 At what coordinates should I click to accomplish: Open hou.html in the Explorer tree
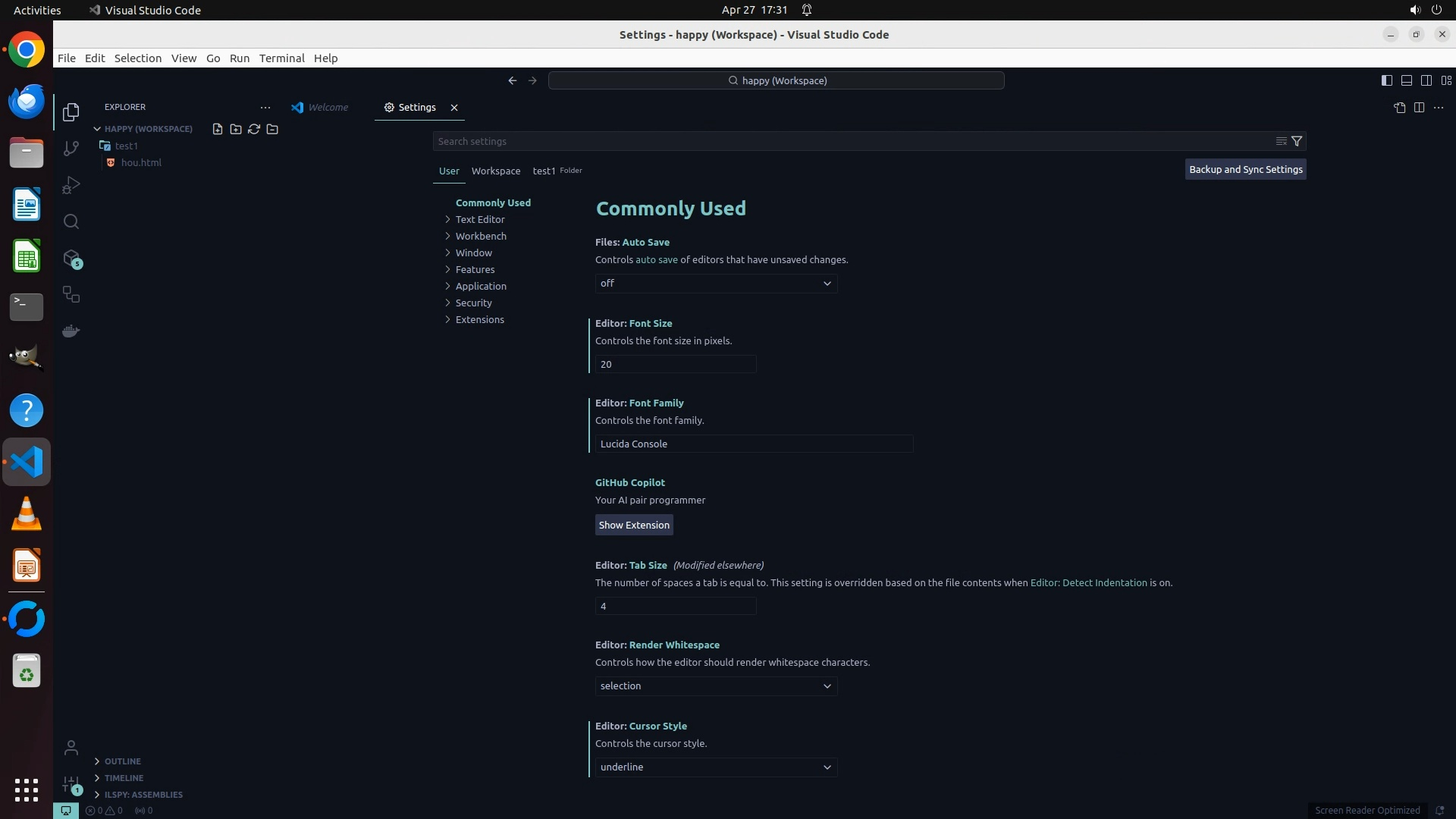coord(141,162)
